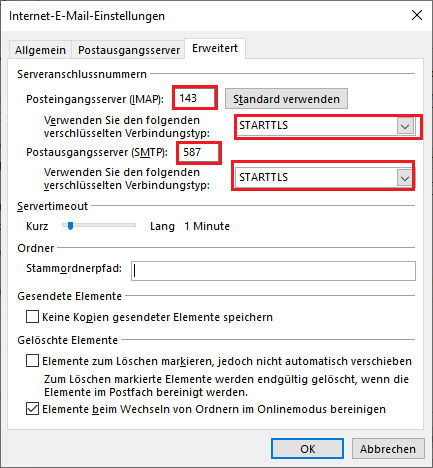Click the IMAP port field showing 143

click(x=195, y=98)
